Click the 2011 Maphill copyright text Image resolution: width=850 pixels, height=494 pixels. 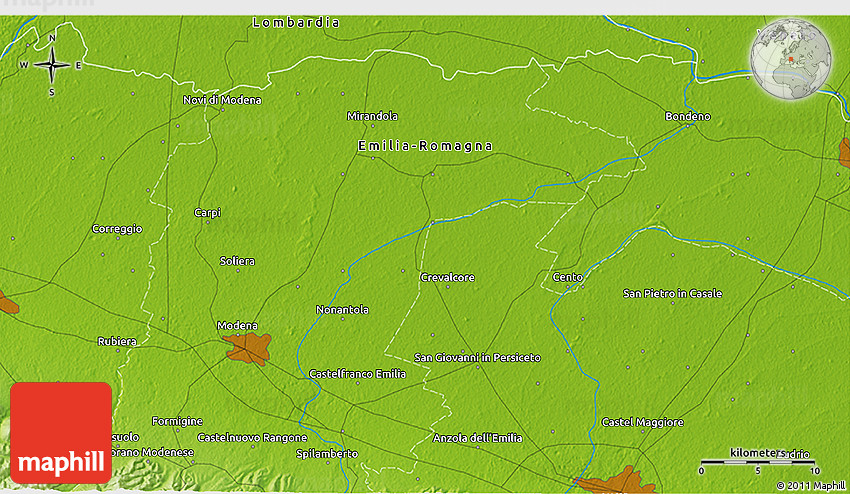809,486
